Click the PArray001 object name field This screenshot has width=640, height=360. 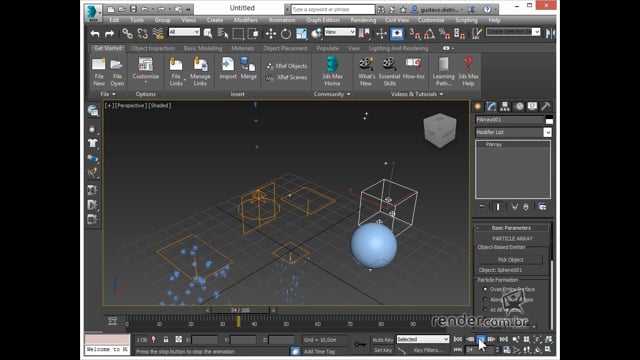tap(509, 120)
